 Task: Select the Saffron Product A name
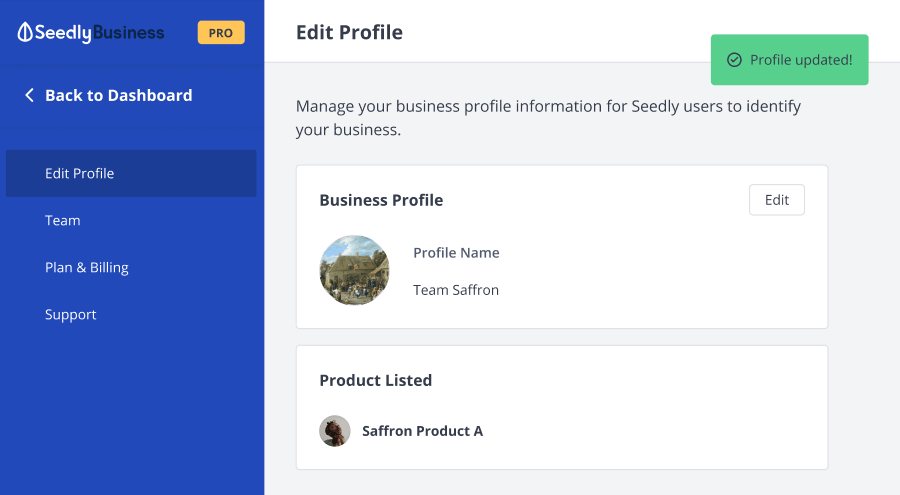[422, 431]
